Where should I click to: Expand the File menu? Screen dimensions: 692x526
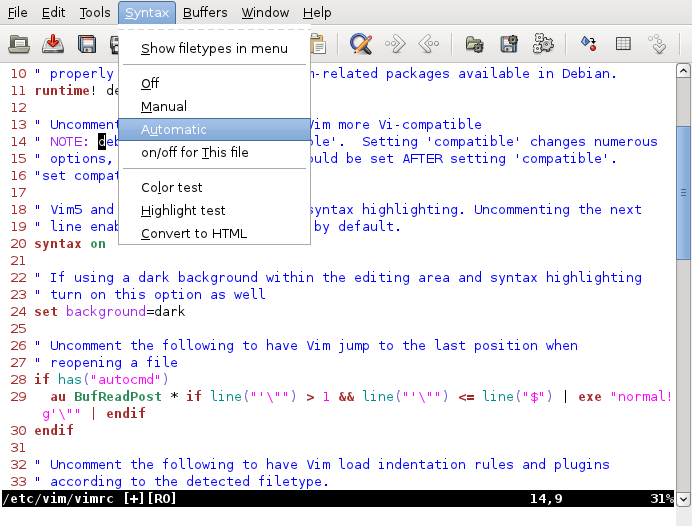pos(18,13)
